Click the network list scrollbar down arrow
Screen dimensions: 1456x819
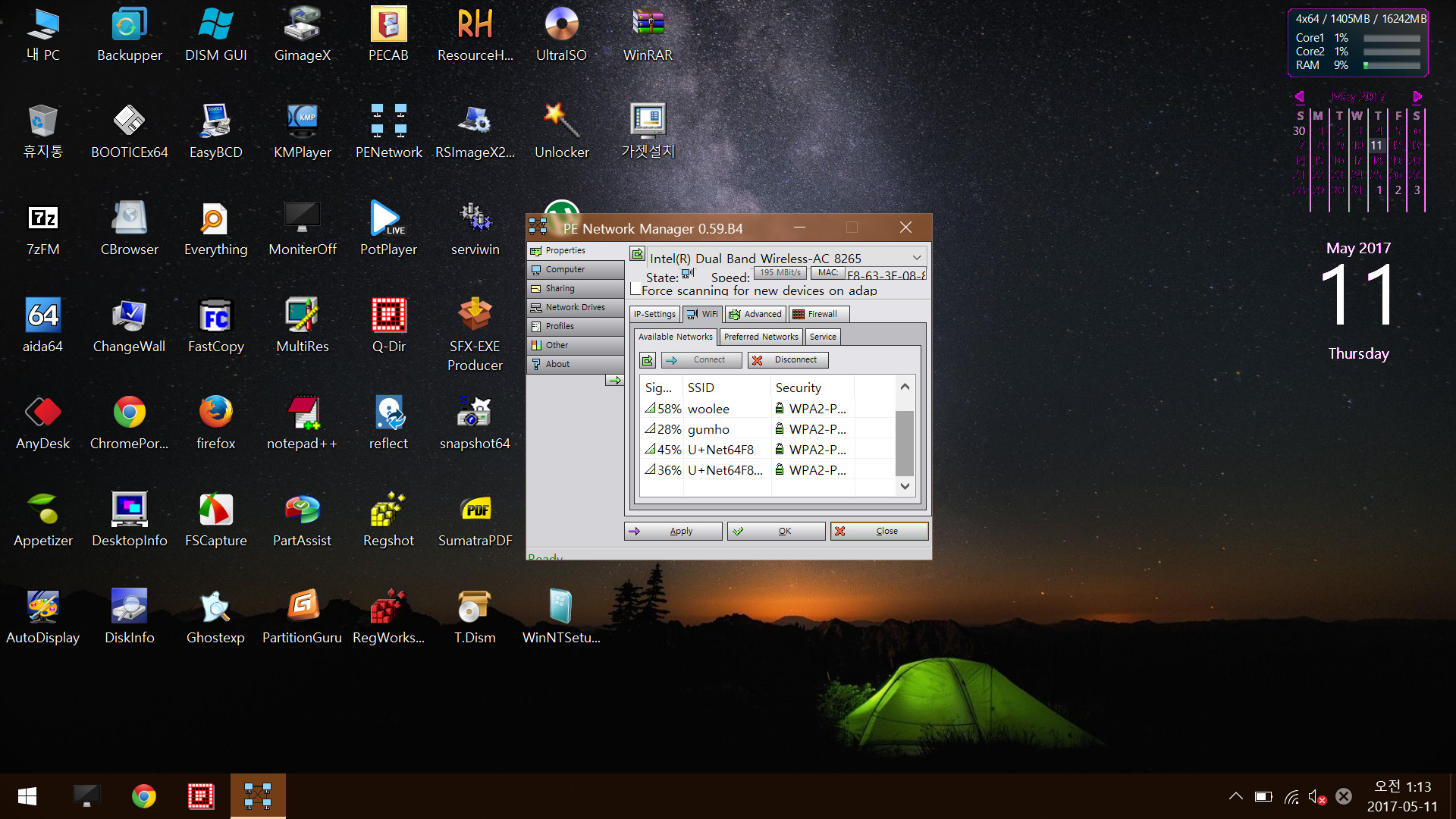(905, 486)
